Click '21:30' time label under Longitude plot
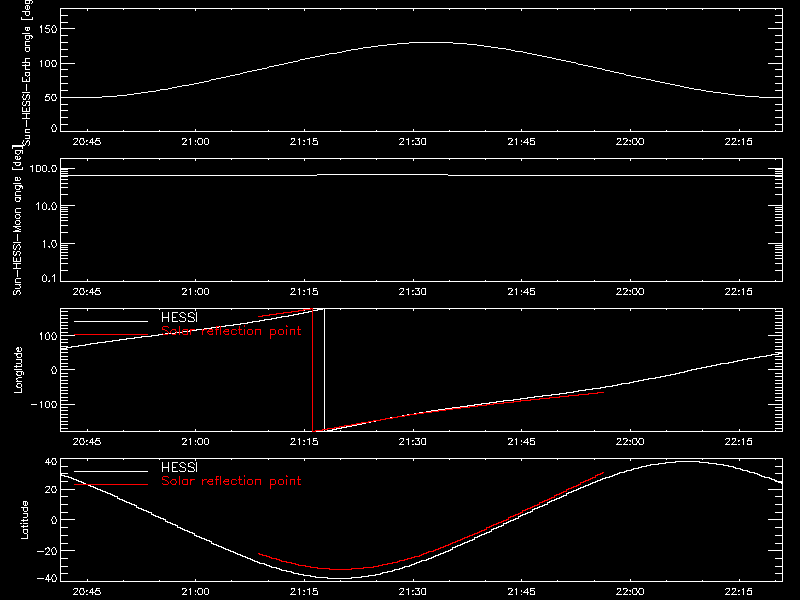Screen dimensions: 800x600 (x=413, y=442)
